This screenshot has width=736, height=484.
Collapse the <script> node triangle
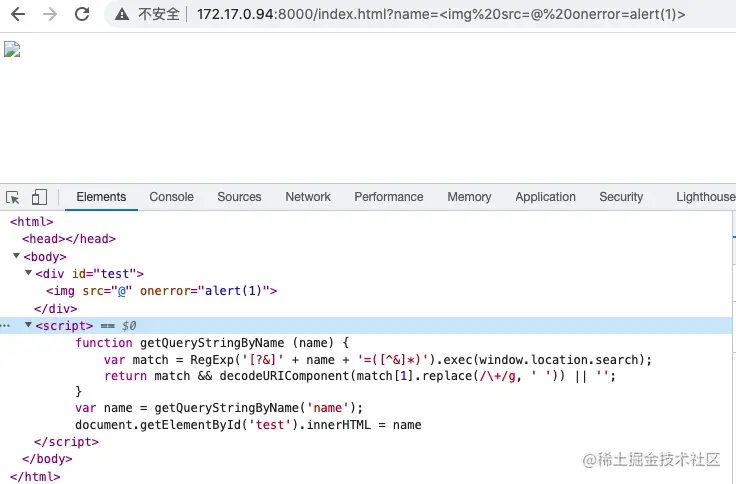tap(28, 325)
